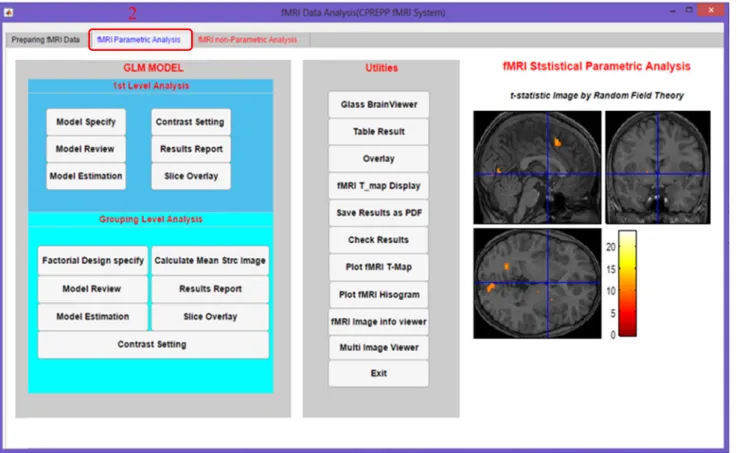Open the Table Result utility

379,132
